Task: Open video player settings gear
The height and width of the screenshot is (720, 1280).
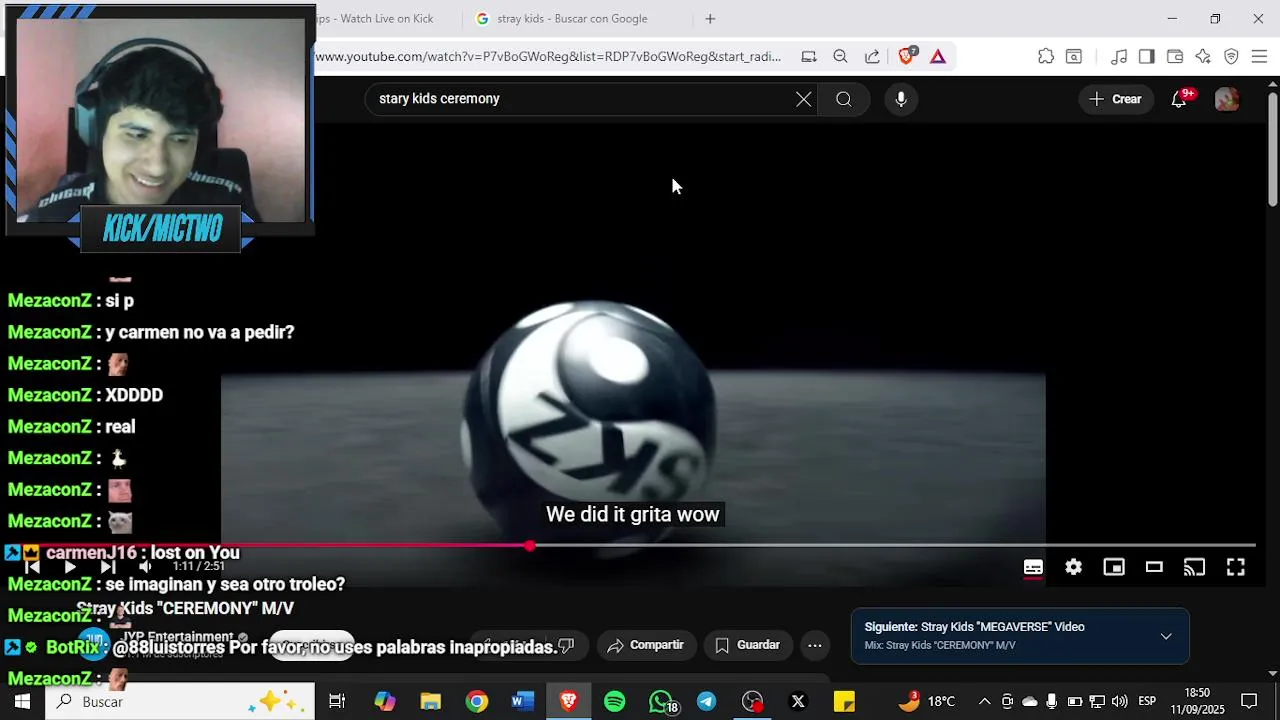Action: tap(1073, 567)
